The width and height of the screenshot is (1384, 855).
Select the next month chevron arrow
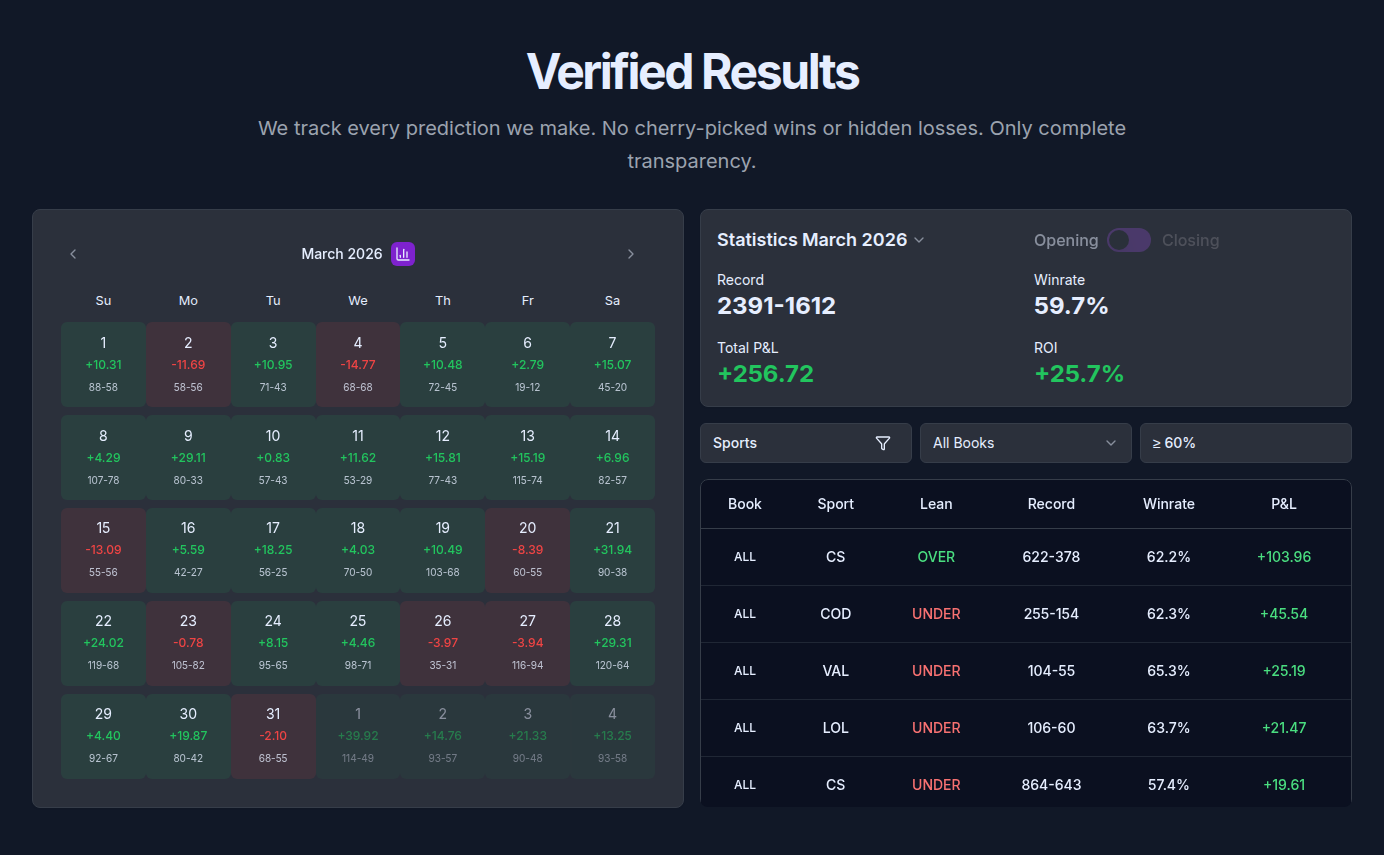[631, 254]
